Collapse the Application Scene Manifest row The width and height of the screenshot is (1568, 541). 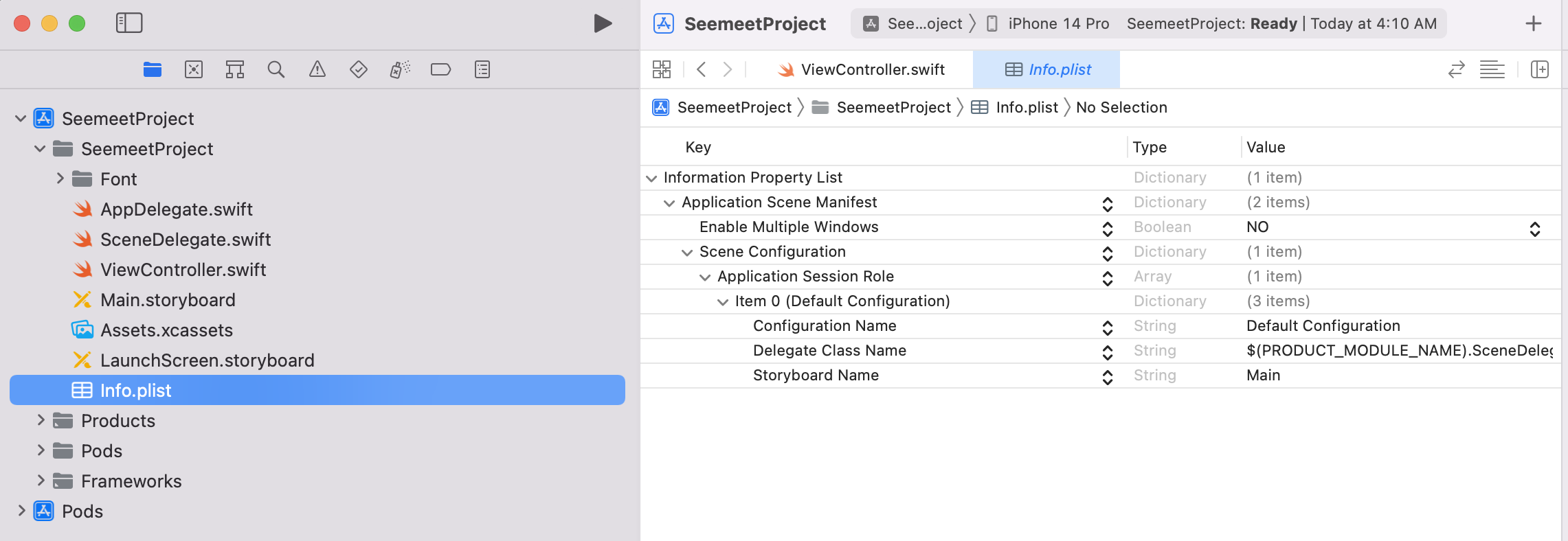point(669,203)
